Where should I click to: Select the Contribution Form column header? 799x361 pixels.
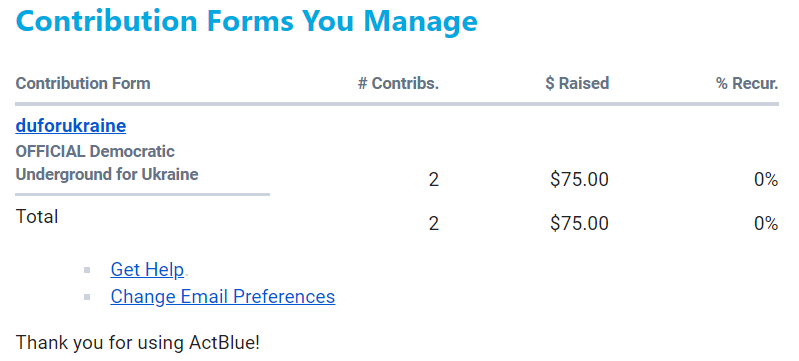pyautogui.click(x=83, y=83)
